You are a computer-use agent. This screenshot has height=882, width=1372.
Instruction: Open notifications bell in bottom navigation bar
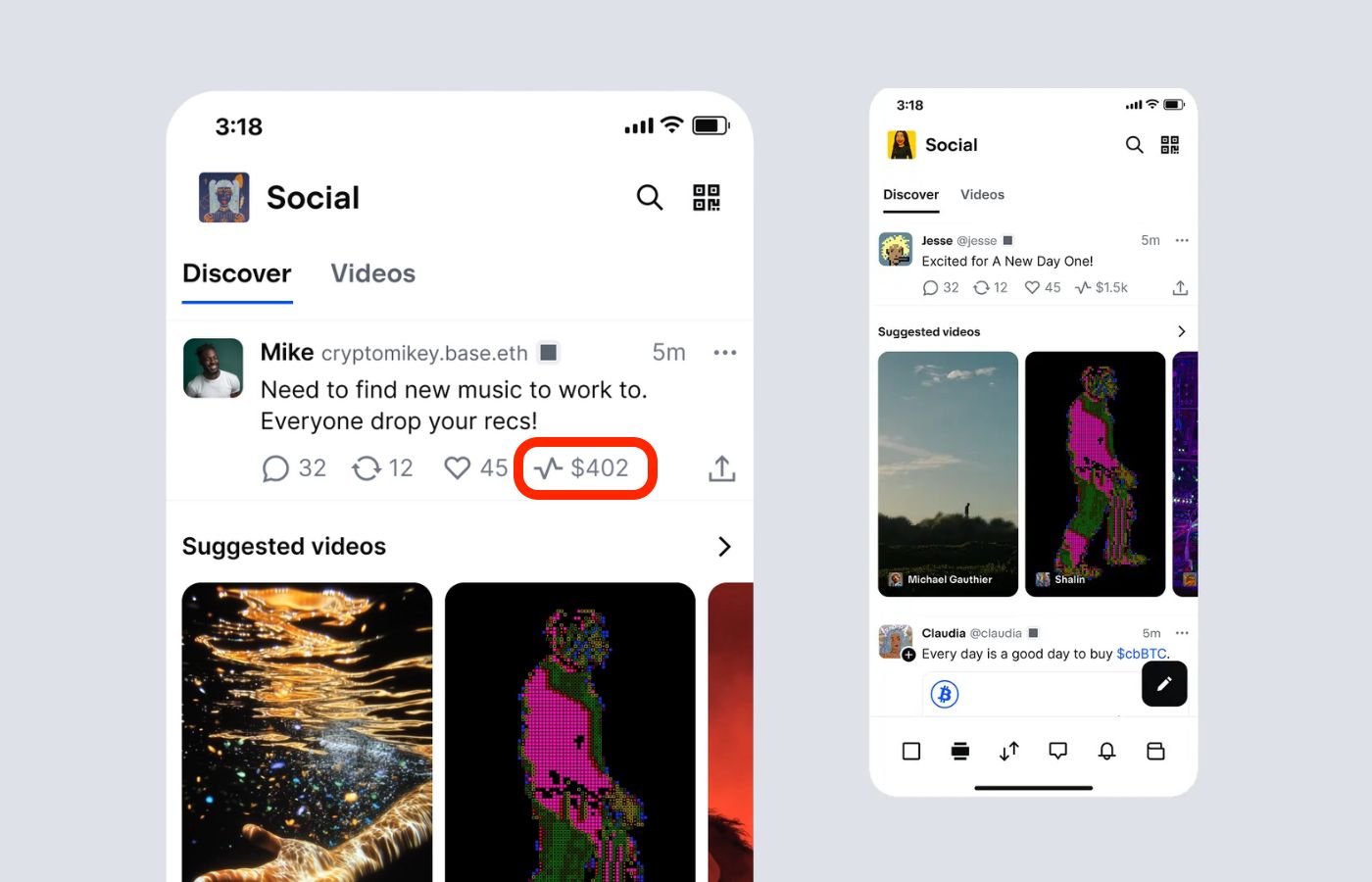coord(1106,751)
